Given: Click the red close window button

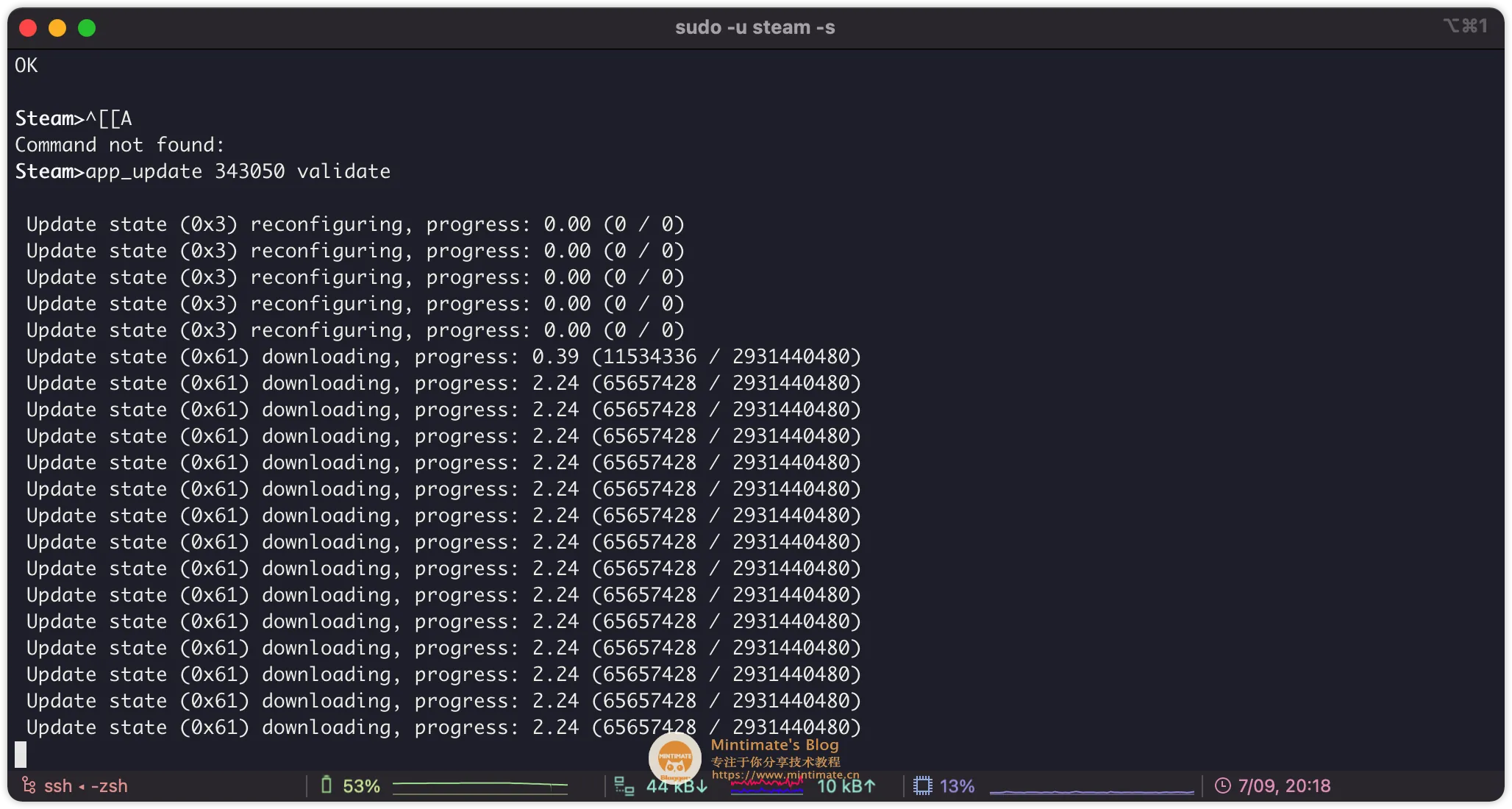Looking at the screenshot, I should coord(28,28).
